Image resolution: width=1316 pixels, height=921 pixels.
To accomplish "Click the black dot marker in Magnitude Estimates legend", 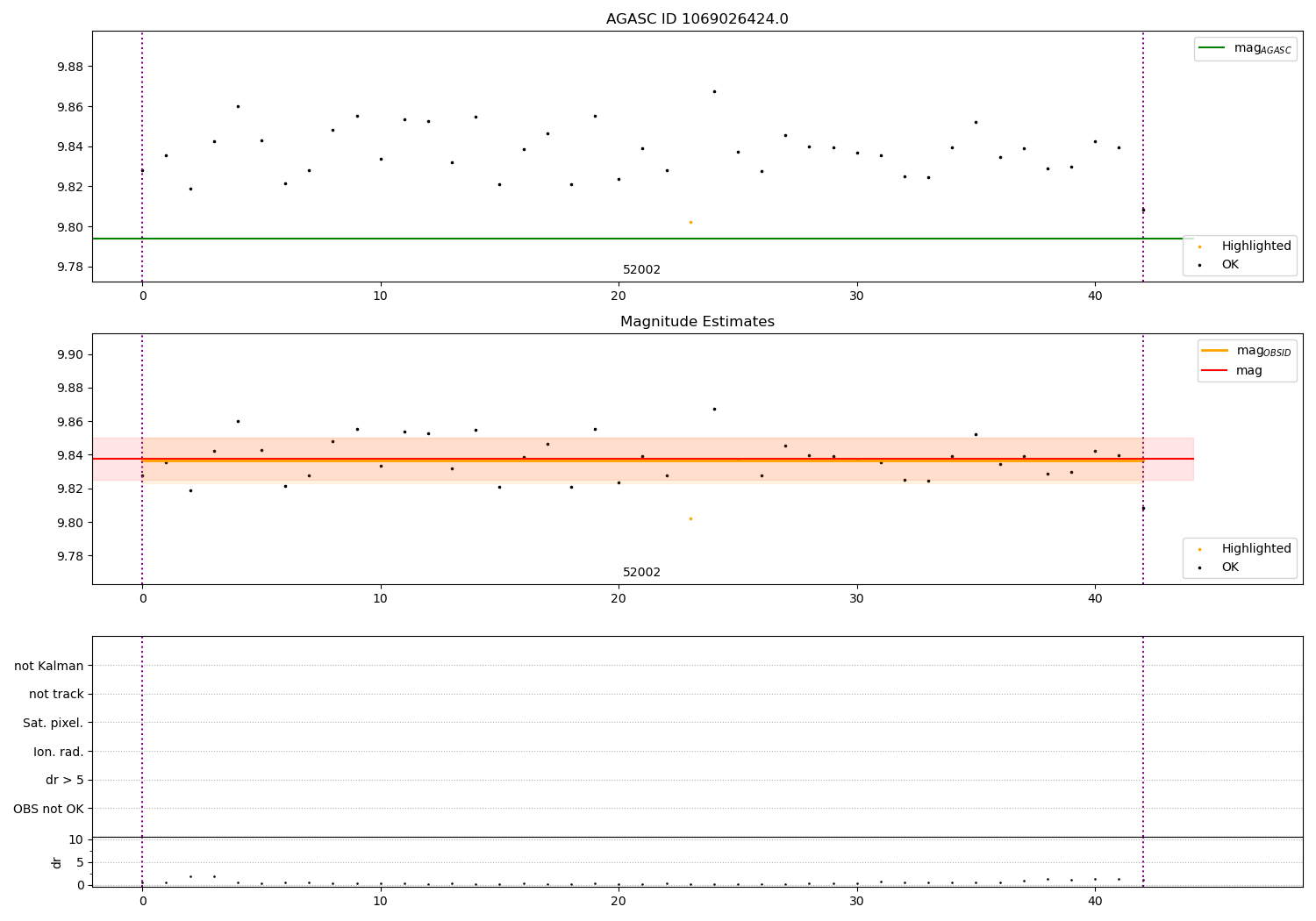I will (1199, 568).
